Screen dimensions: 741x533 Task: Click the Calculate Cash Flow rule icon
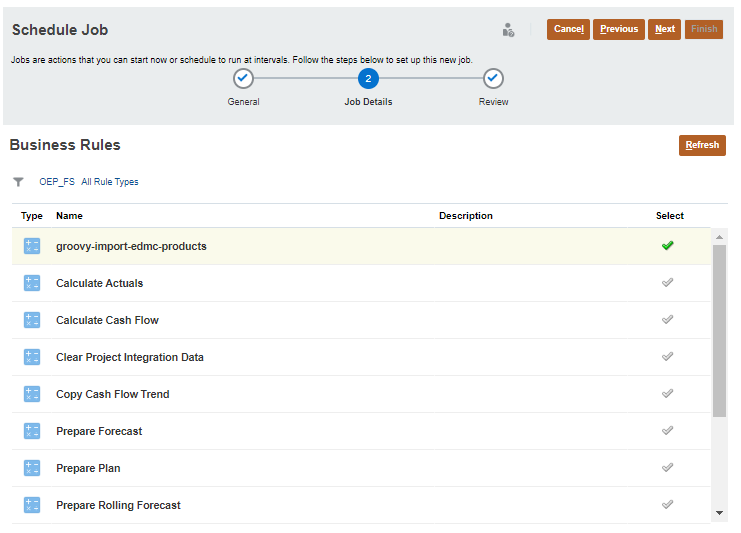coord(32,320)
